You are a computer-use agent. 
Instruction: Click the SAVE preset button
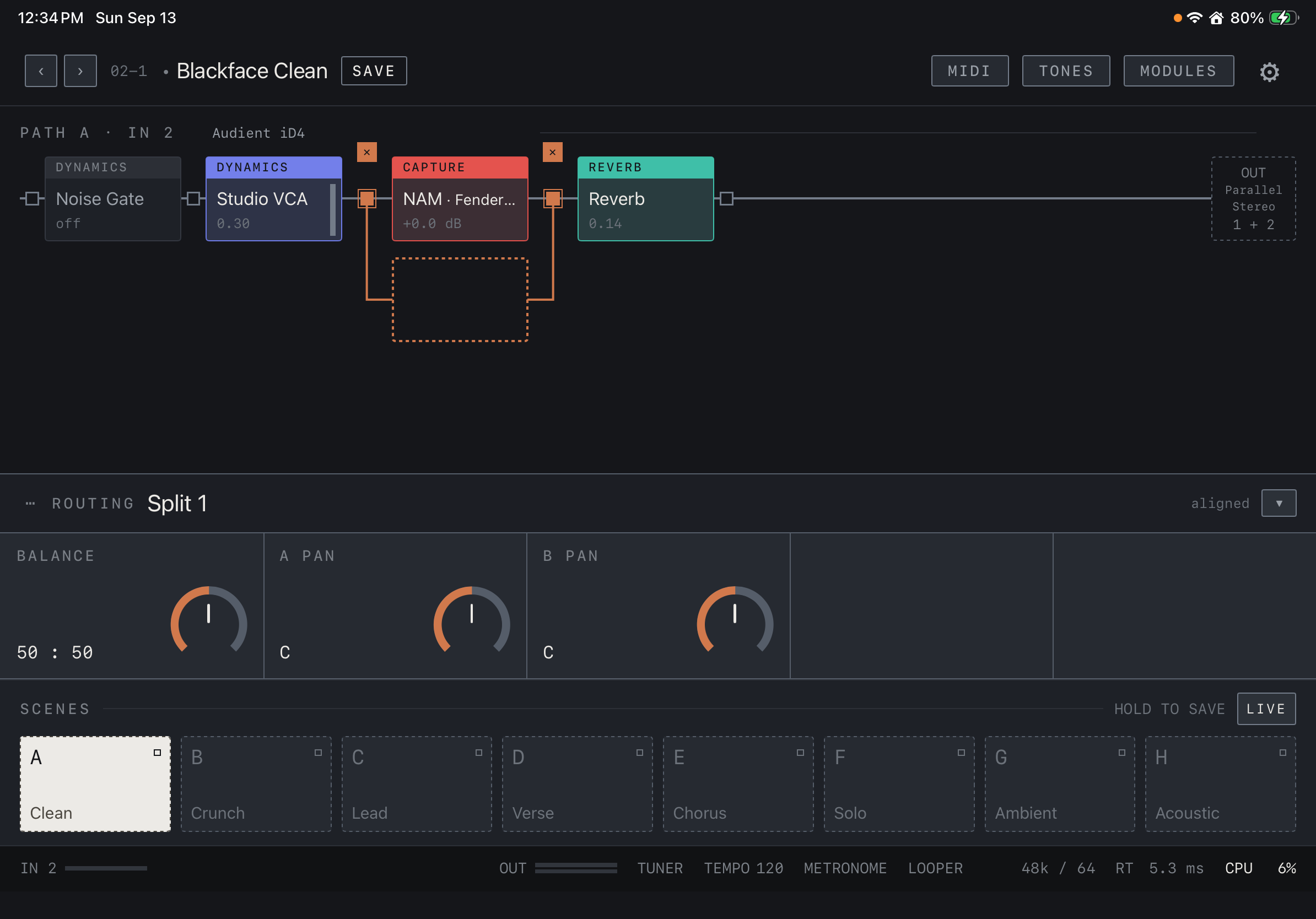tap(374, 71)
